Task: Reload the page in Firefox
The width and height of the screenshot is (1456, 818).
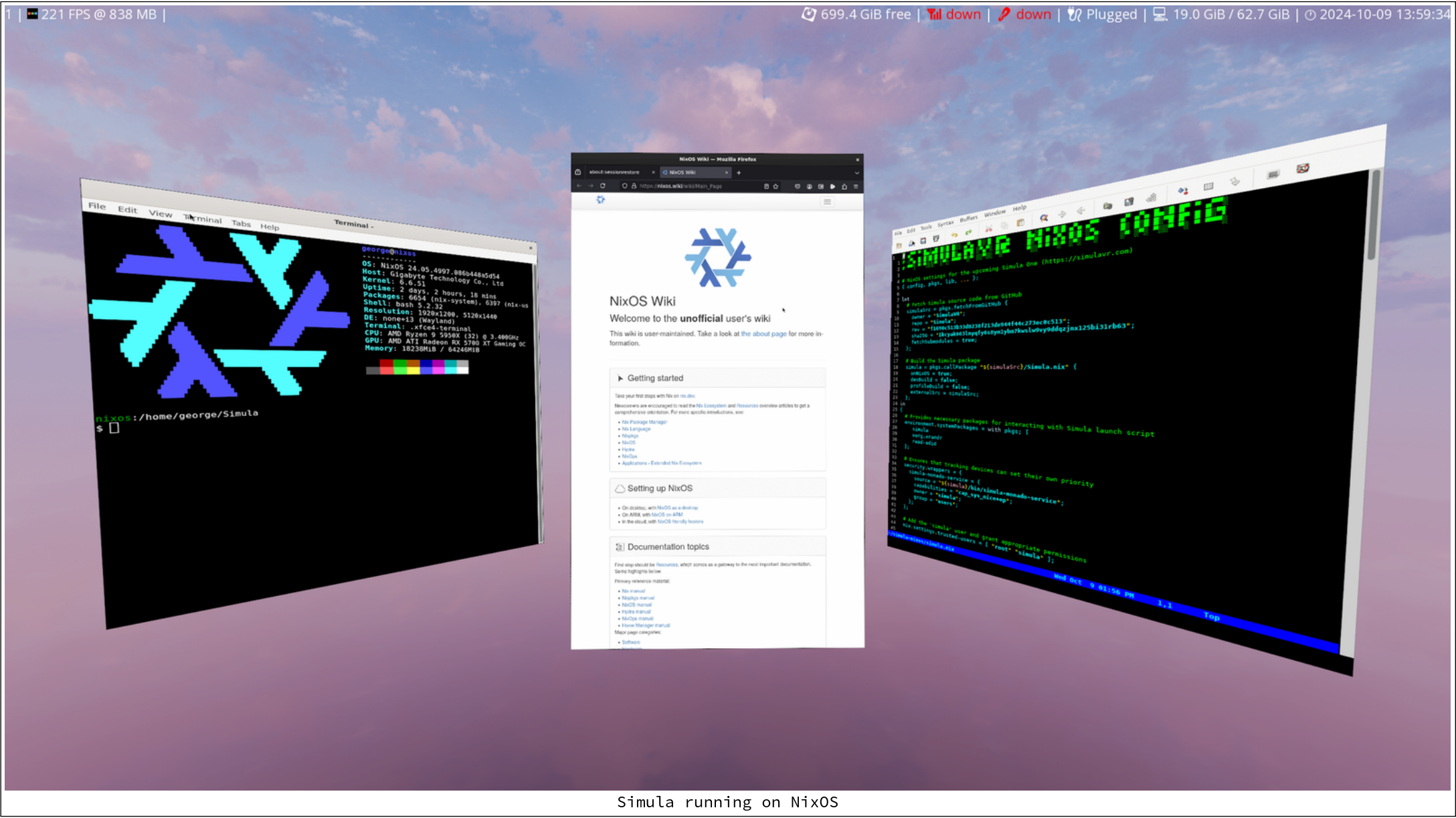Action: [603, 186]
